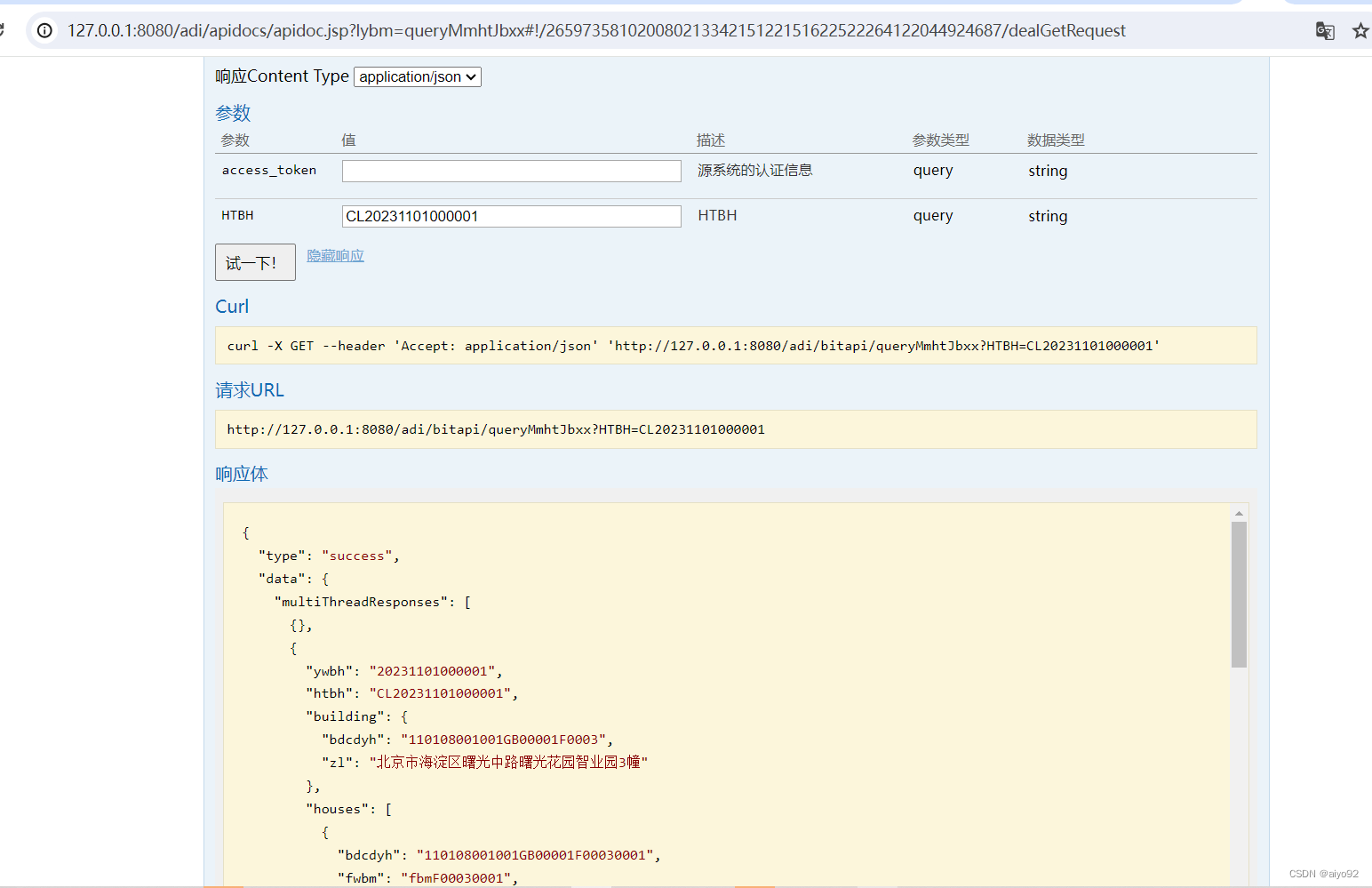This screenshot has width=1372, height=888.
Task: Click the string type in HTBH row
Action: pyautogui.click(x=1048, y=216)
